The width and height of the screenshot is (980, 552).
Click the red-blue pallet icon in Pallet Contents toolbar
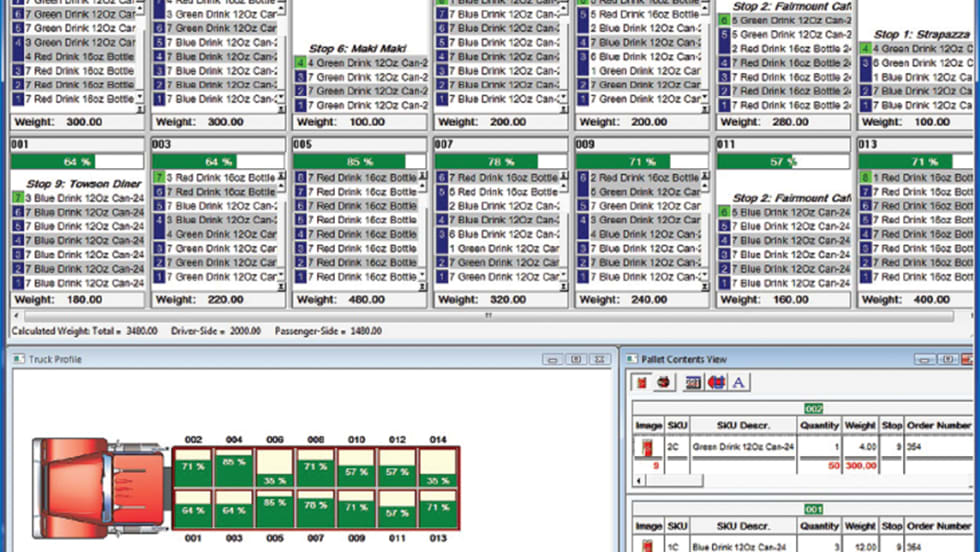coord(716,381)
